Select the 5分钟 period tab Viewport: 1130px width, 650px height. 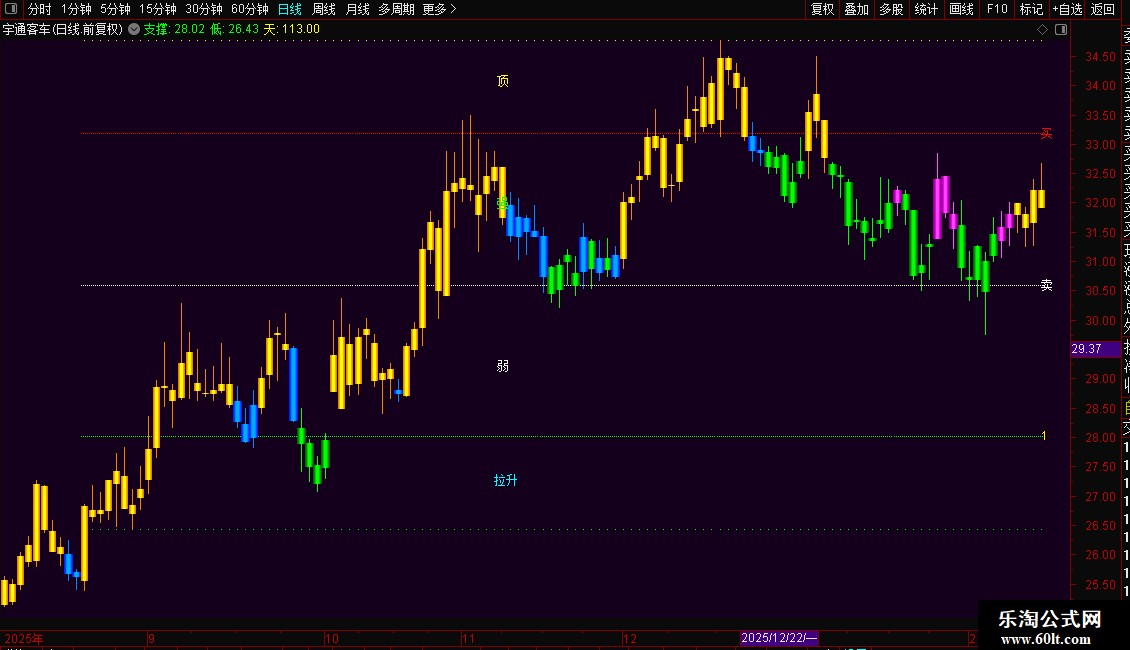[x=115, y=9]
